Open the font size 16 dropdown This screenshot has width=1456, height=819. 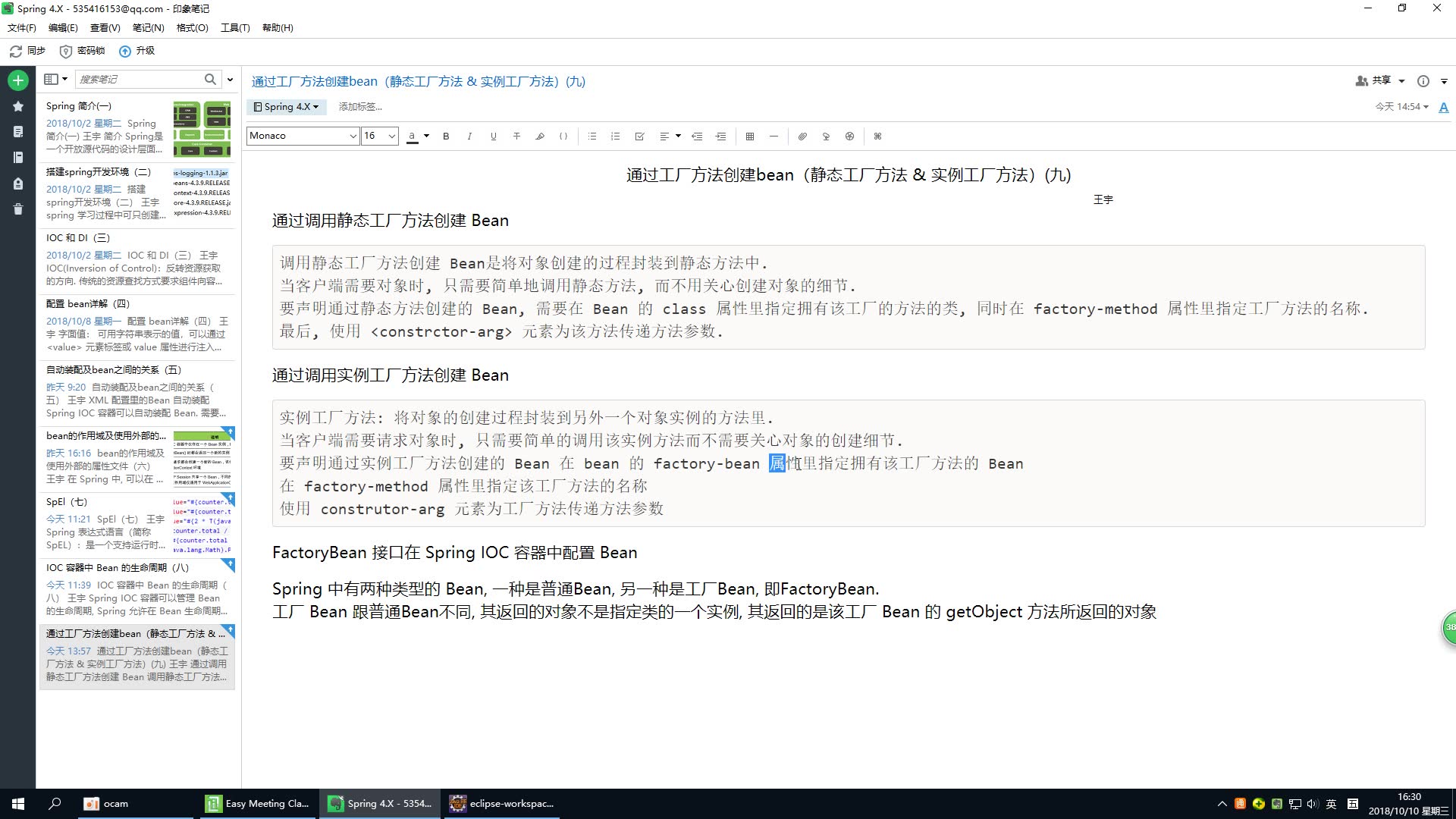378,136
